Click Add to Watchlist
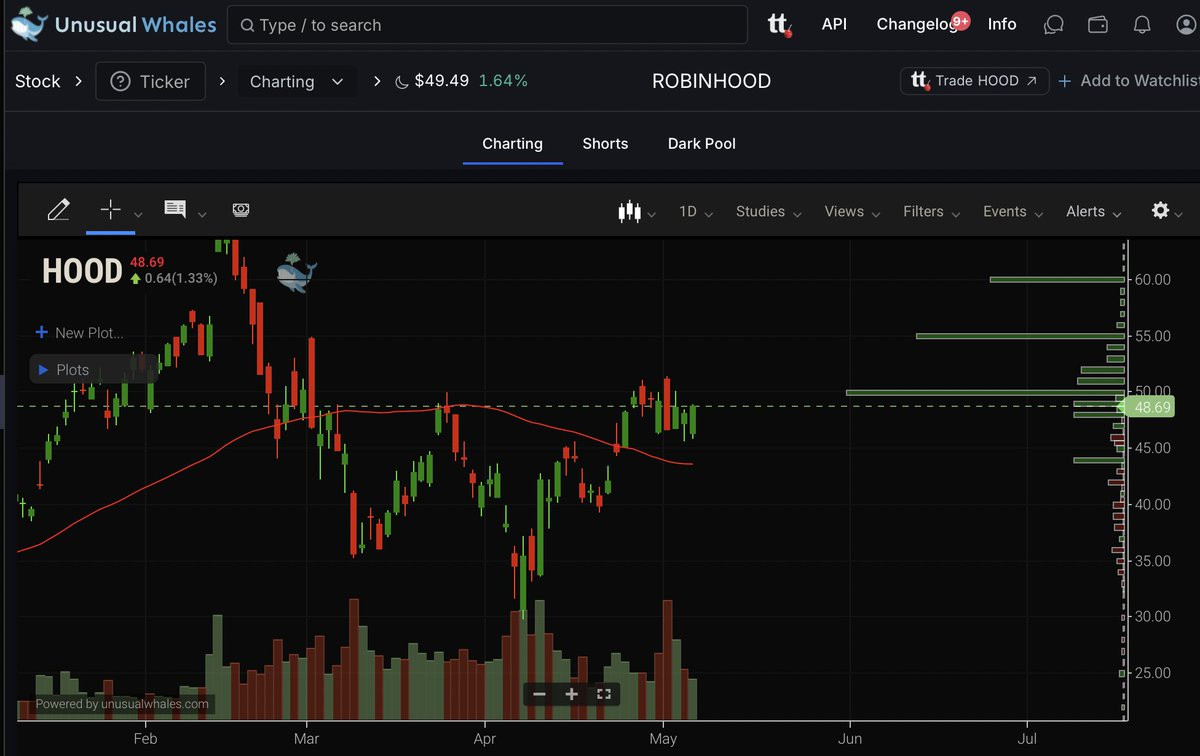The image size is (1200, 756). coord(1128,81)
